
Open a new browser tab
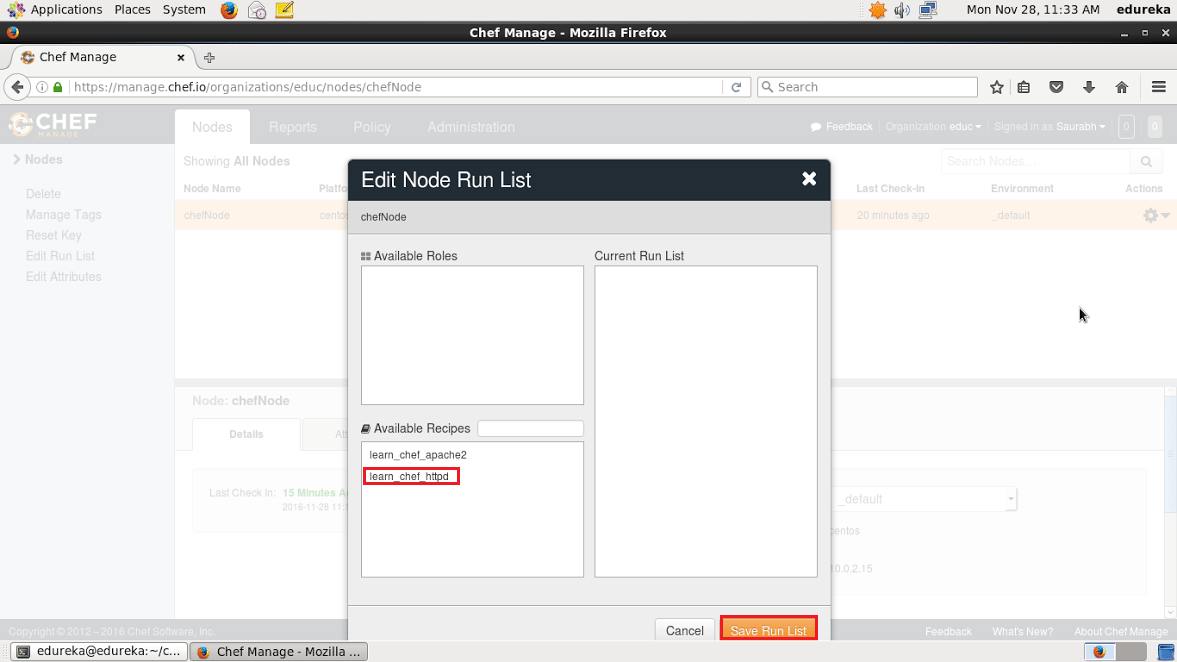(x=209, y=58)
